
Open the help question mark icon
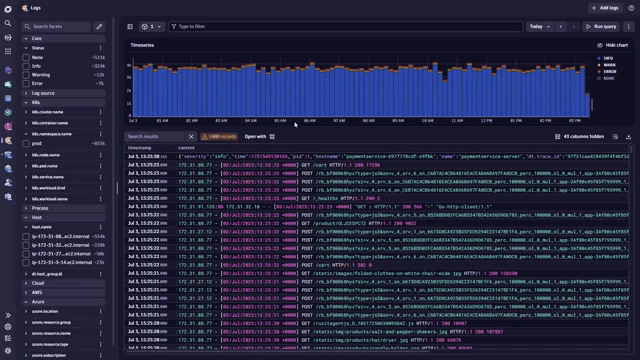click(x=631, y=8)
